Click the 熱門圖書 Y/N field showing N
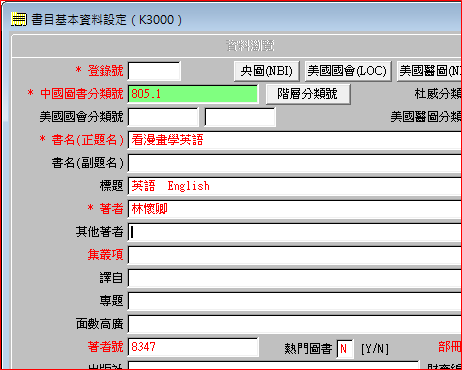 345,349
